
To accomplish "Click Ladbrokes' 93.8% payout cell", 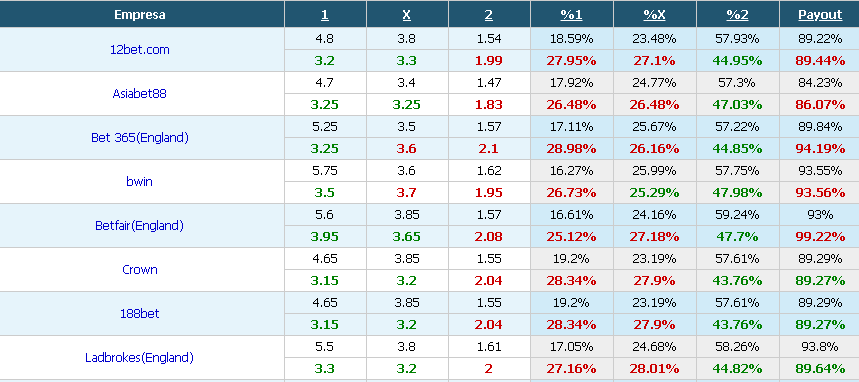I will (820, 346).
